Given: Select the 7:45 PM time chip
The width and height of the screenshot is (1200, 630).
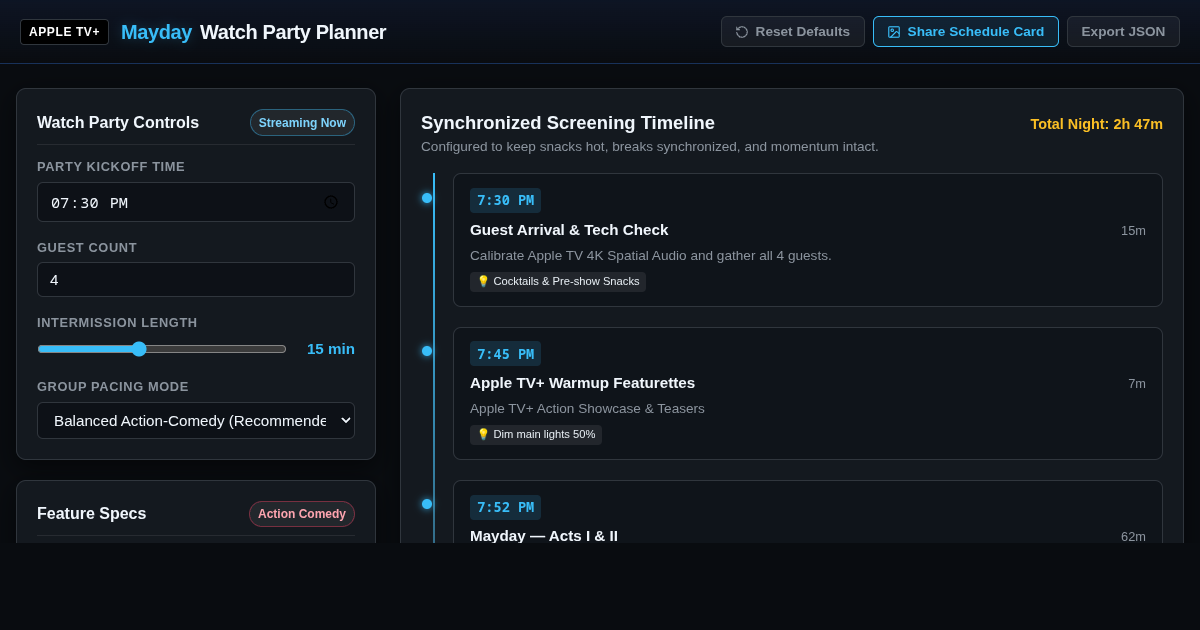Looking at the screenshot, I should click(505, 354).
